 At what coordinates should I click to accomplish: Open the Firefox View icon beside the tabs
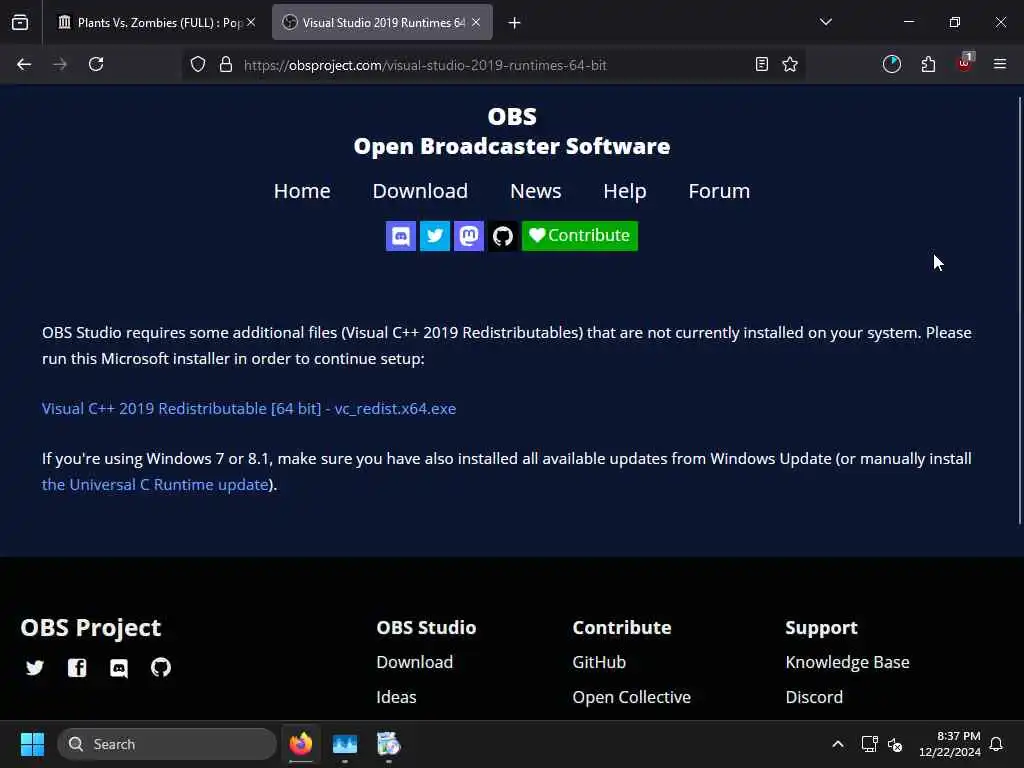(x=20, y=22)
